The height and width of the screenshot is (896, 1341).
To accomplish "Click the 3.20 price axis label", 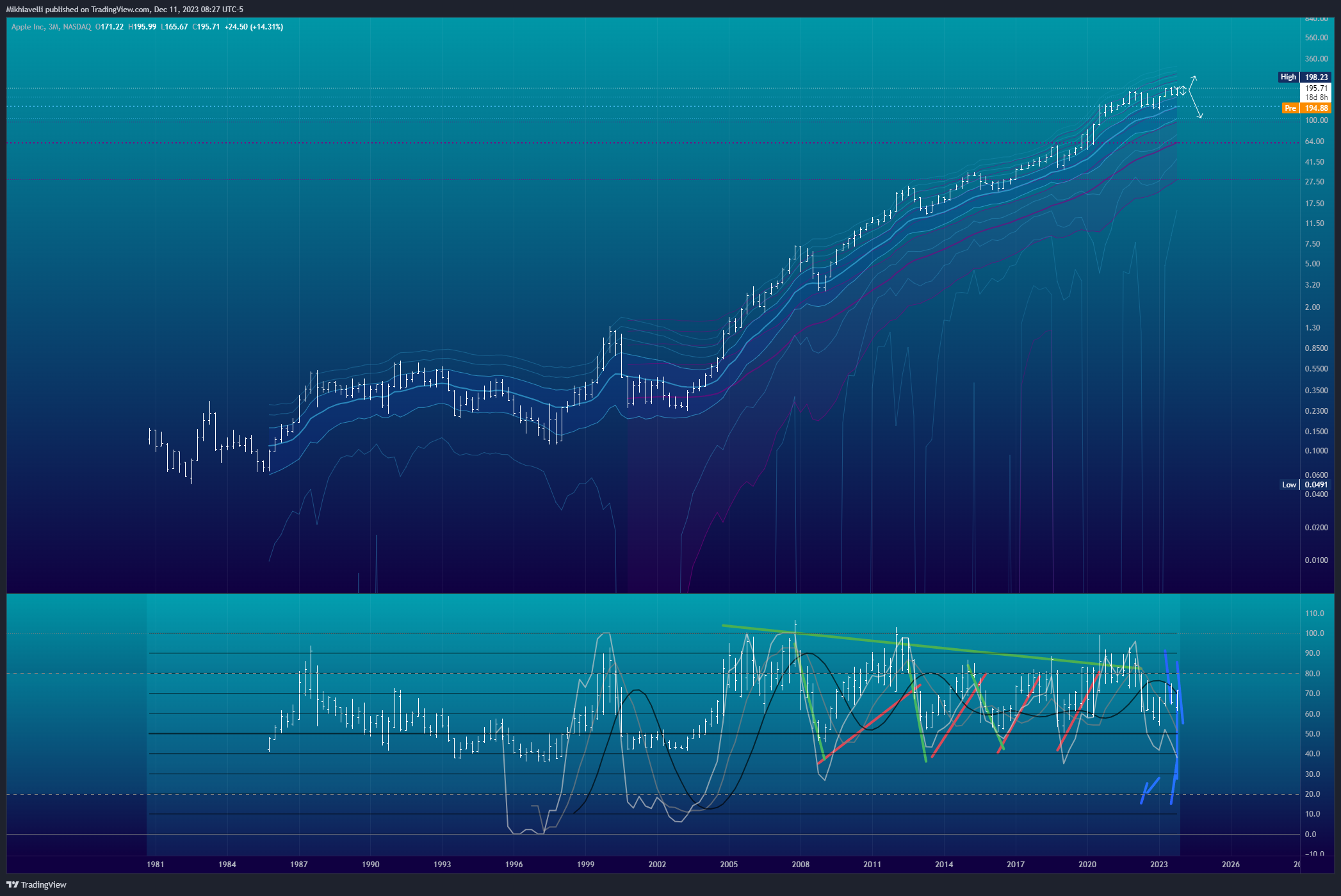I will (1312, 285).
